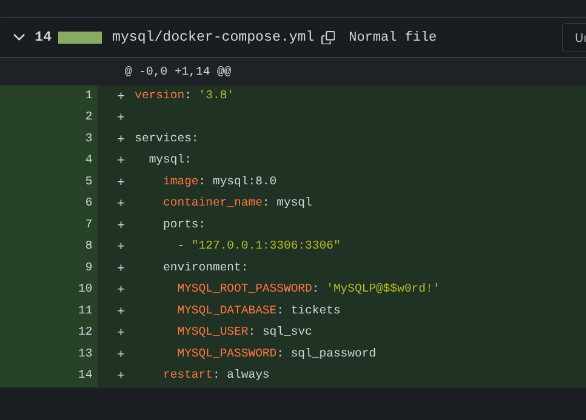Image resolution: width=586 pixels, height=420 pixels.
Task: Collapse the mysql/docker-compose.yml file diff
Action: pos(19,37)
